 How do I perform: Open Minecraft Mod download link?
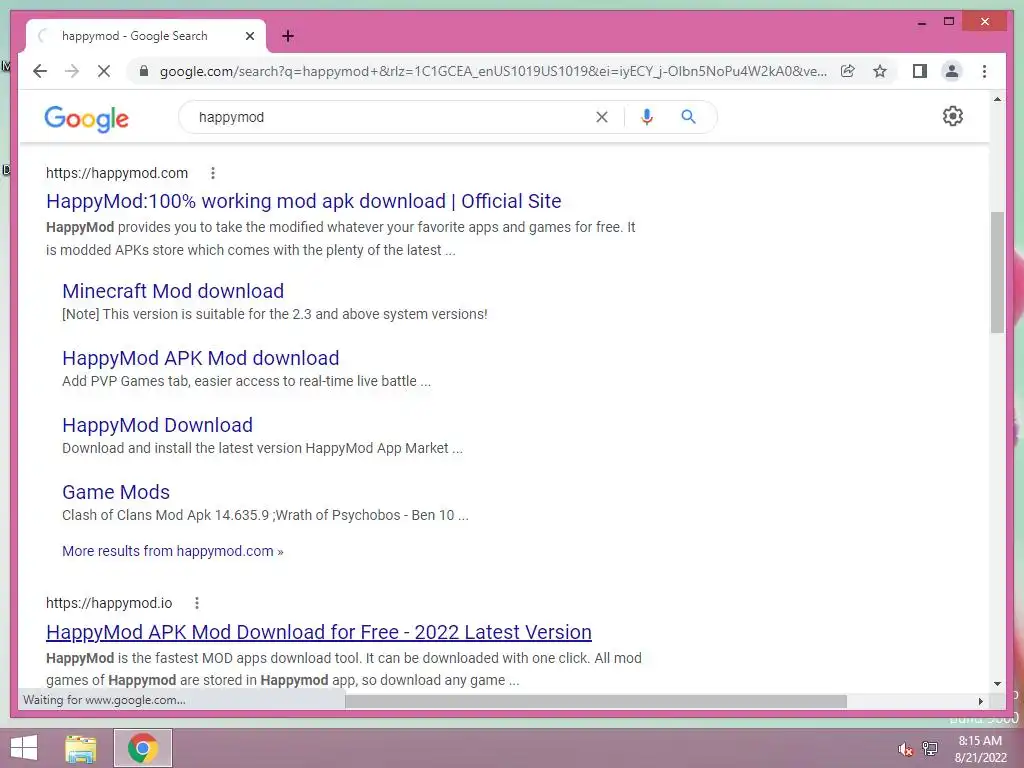[x=173, y=291]
